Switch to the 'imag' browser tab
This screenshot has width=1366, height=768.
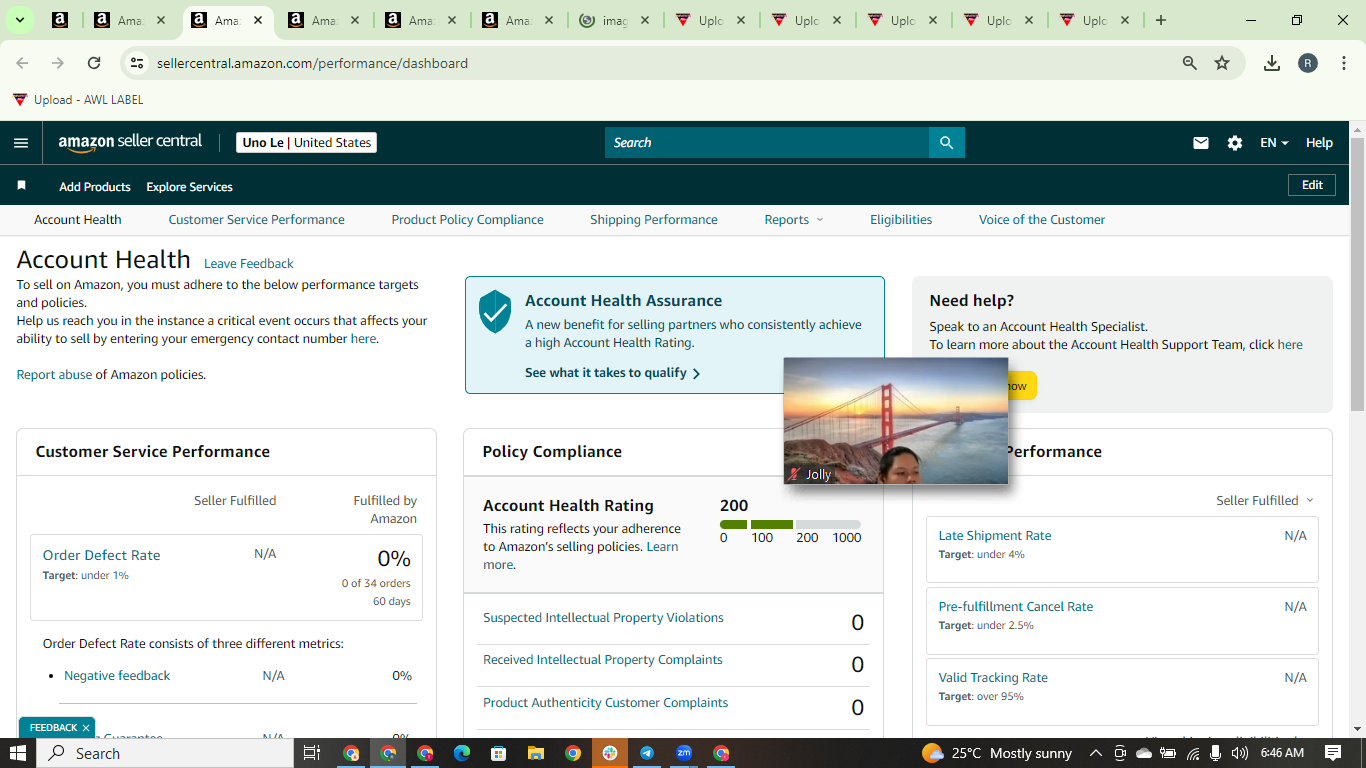pyautogui.click(x=613, y=20)
